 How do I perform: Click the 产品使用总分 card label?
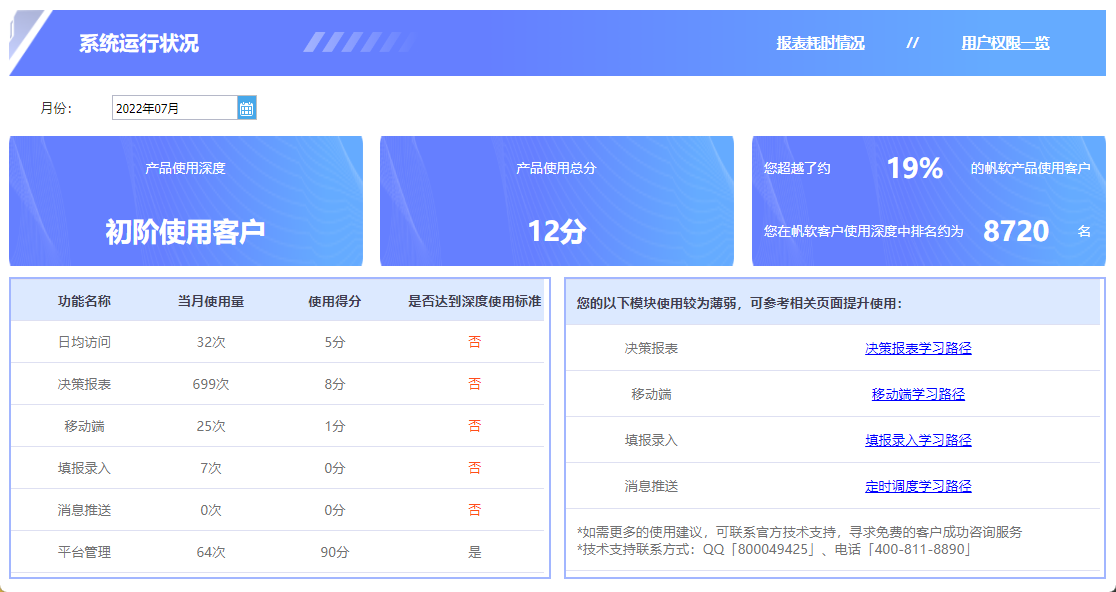pos(557,169)
